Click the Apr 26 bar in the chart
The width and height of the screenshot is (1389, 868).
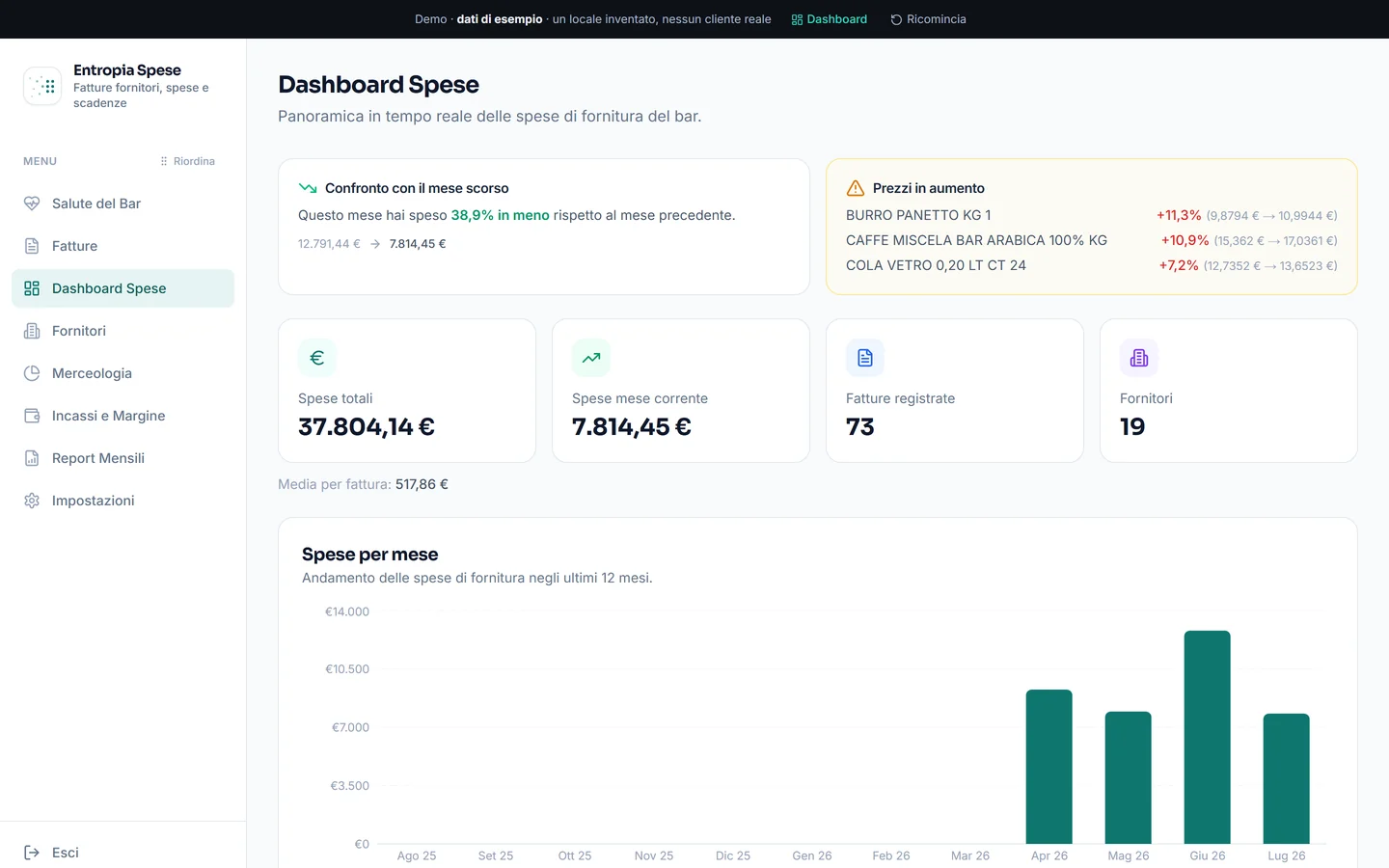coord(1049,767)
